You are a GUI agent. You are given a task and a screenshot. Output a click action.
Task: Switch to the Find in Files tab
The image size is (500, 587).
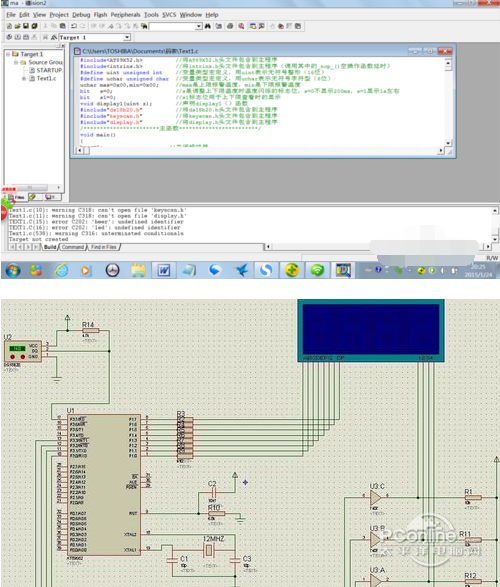(x=104, y=247)
